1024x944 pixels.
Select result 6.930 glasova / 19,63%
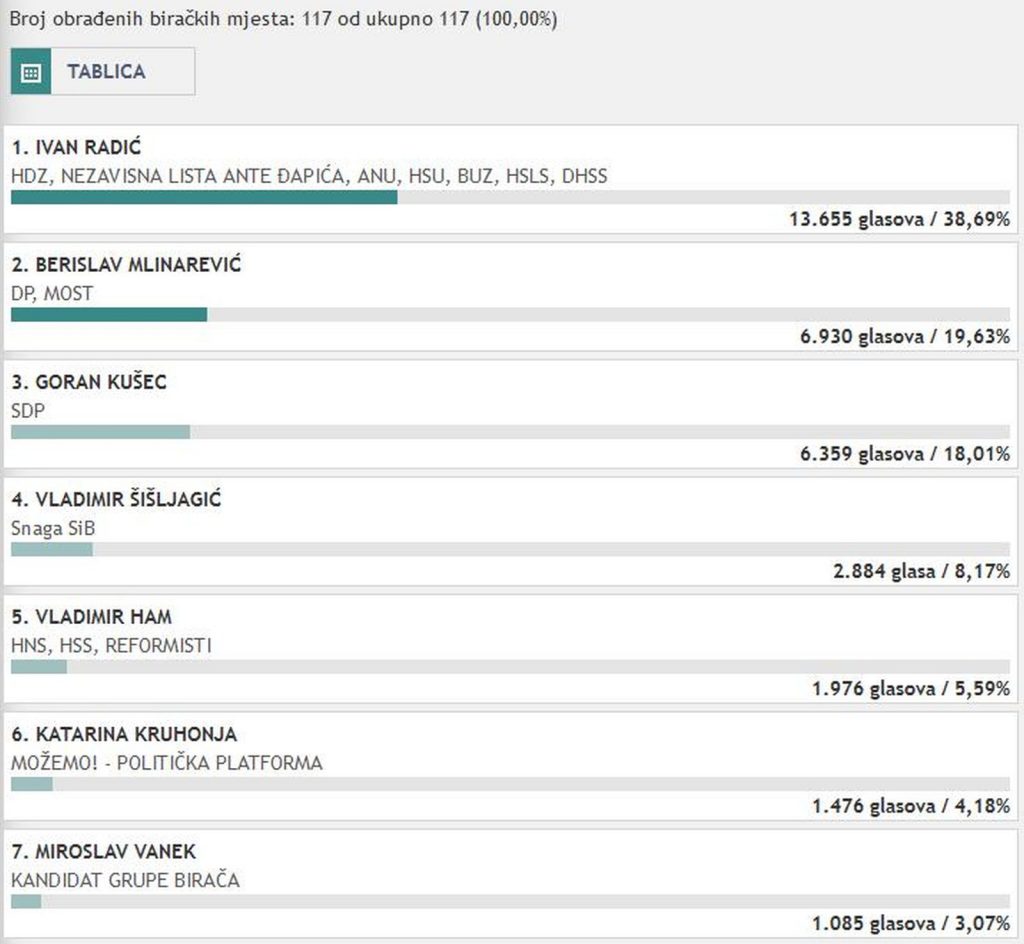[x=905, y=336]
